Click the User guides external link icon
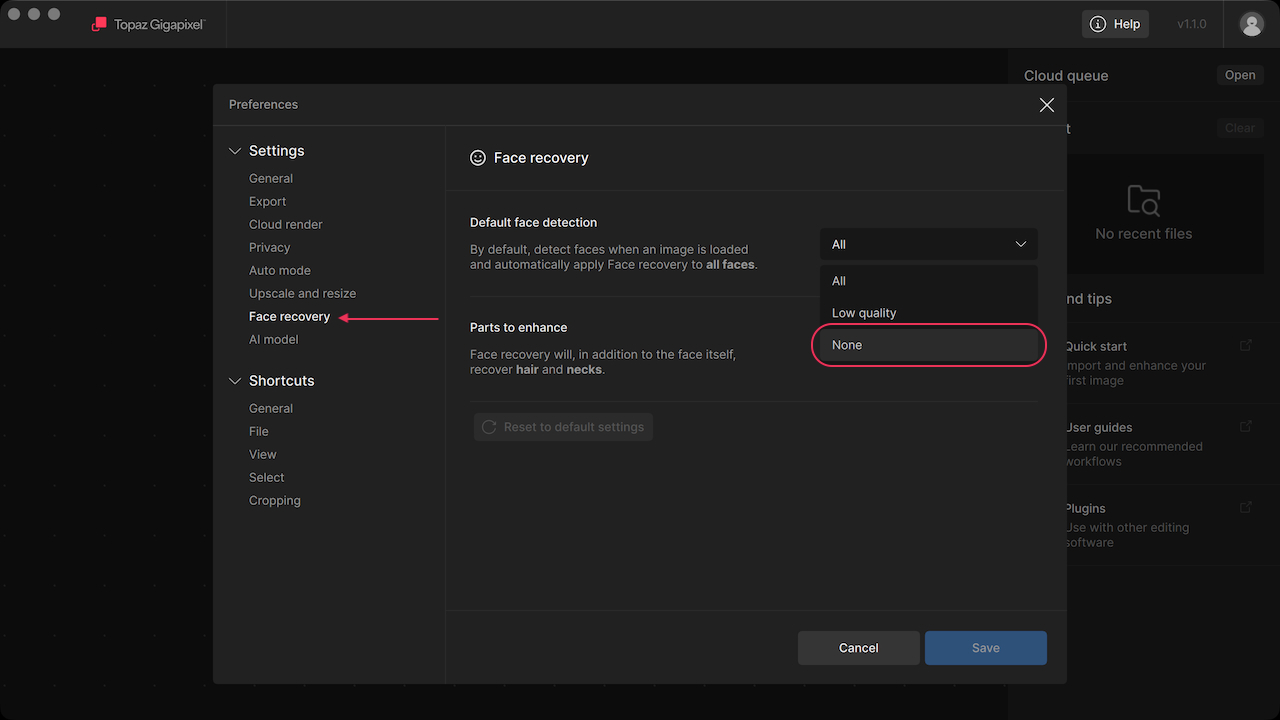1280x720 pixels. click(x=1246, y=426)
